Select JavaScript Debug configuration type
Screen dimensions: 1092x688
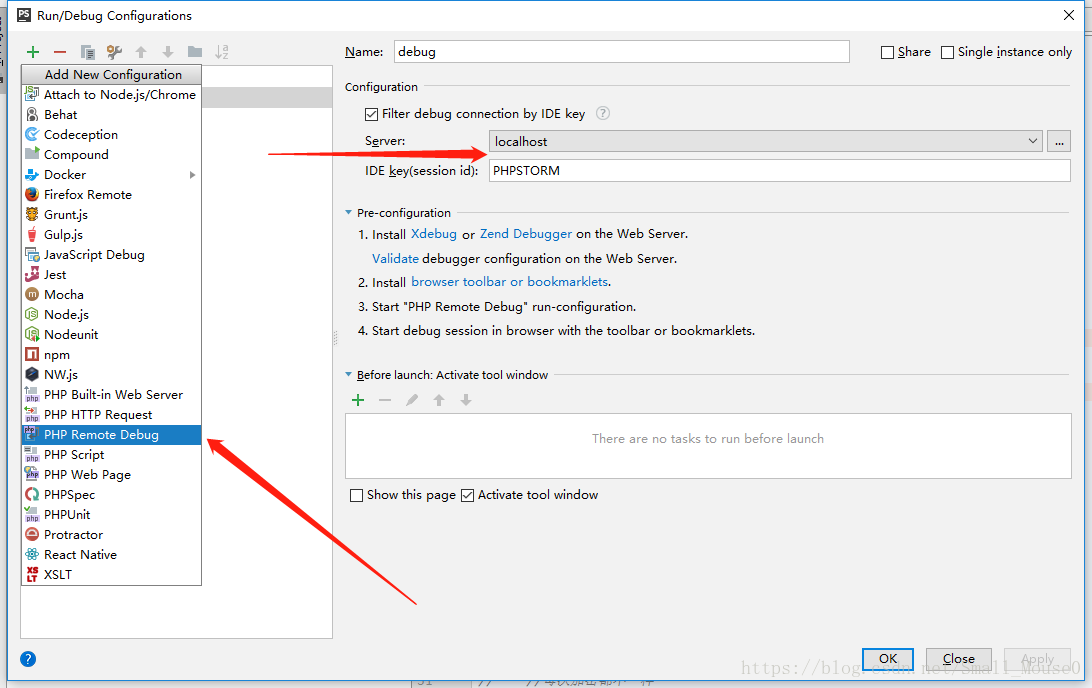click(111, 255)
